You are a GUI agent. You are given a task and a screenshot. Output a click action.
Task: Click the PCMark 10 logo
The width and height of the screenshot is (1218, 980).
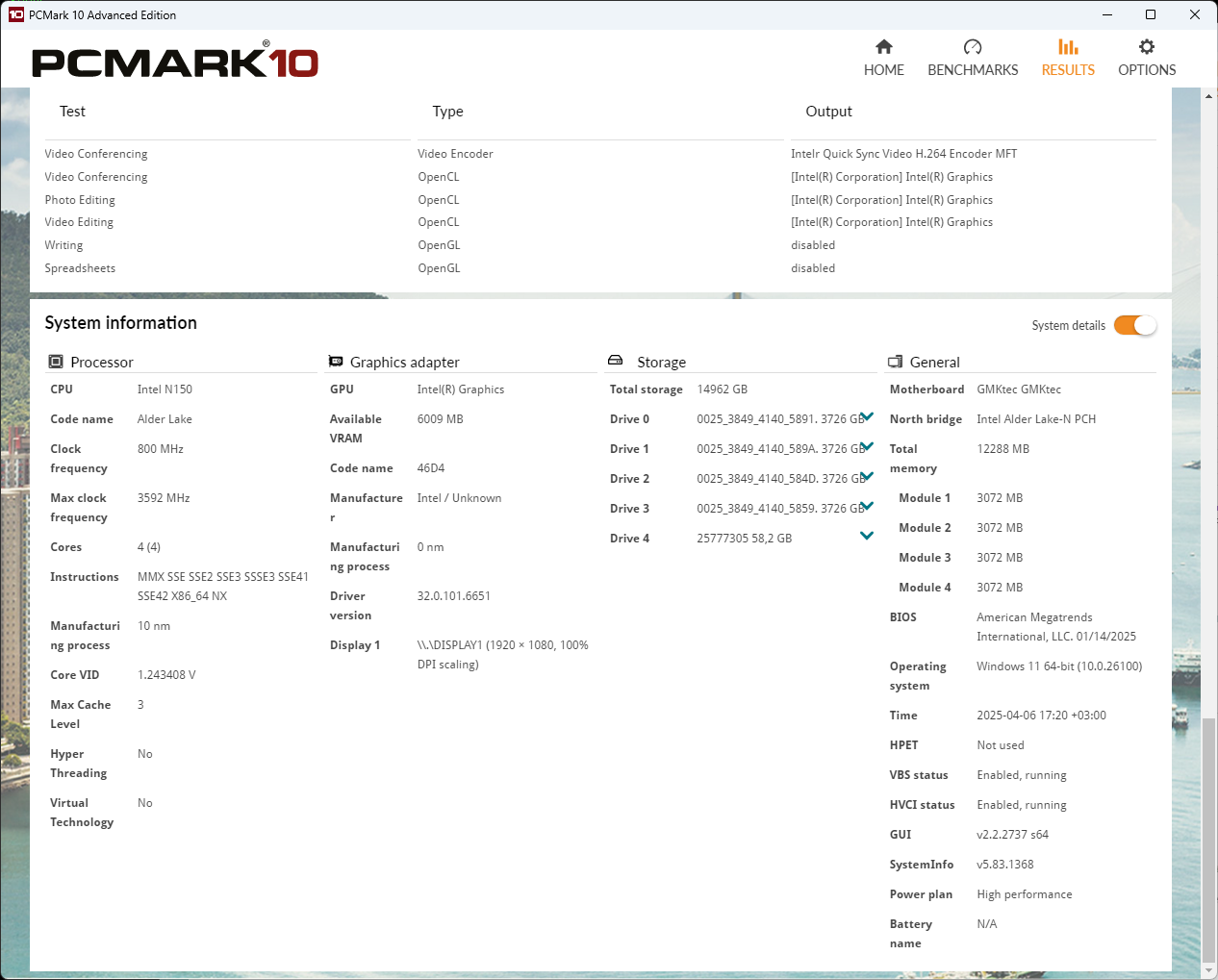pos(175,62)
